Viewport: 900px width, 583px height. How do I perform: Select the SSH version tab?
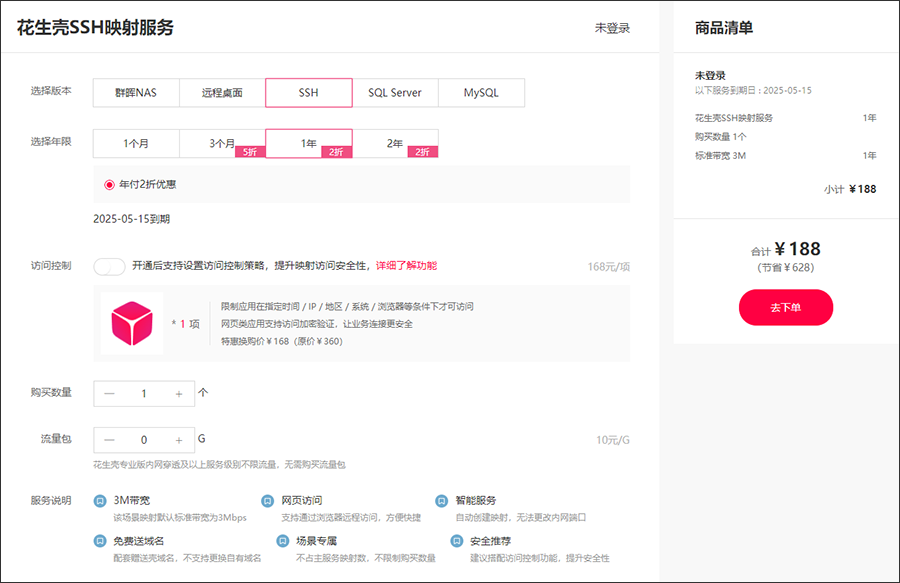tap(309, 92)
